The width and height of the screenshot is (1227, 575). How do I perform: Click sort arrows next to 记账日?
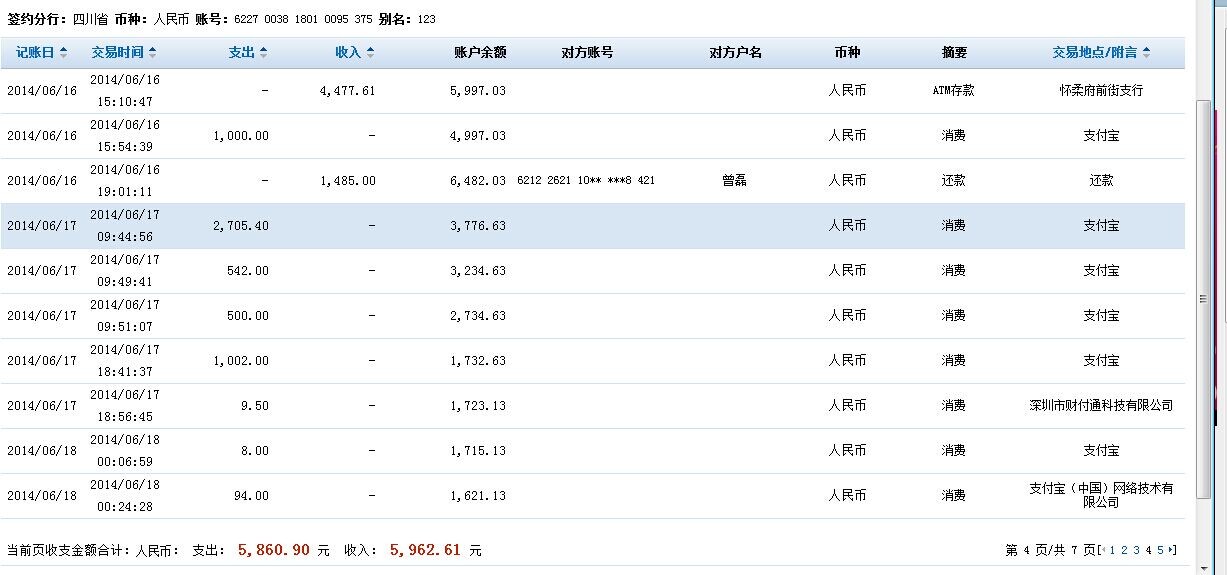[64, 52]
